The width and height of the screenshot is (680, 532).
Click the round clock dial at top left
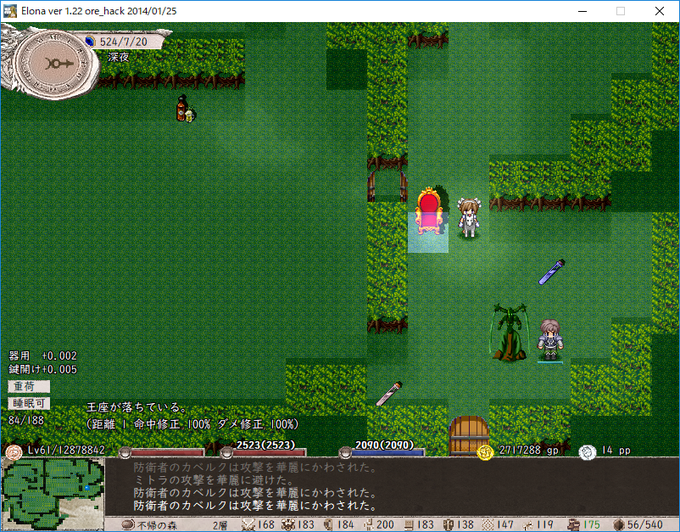coord(53,64)
